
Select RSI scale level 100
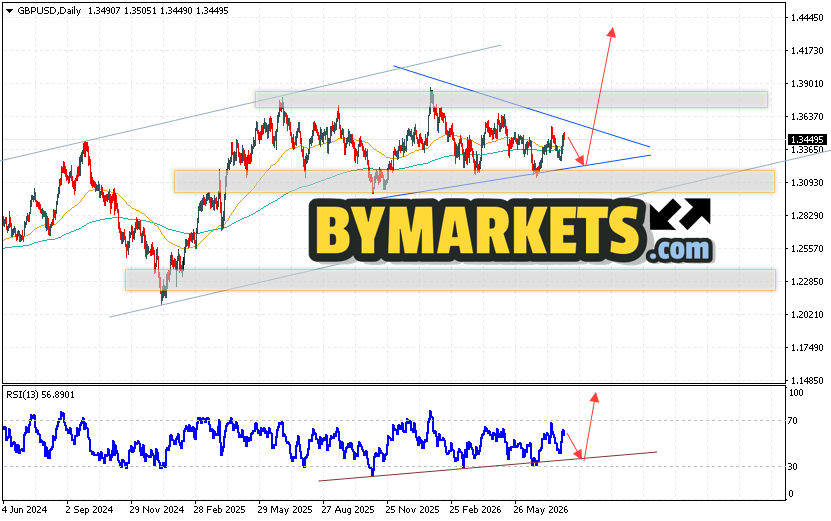796,393
